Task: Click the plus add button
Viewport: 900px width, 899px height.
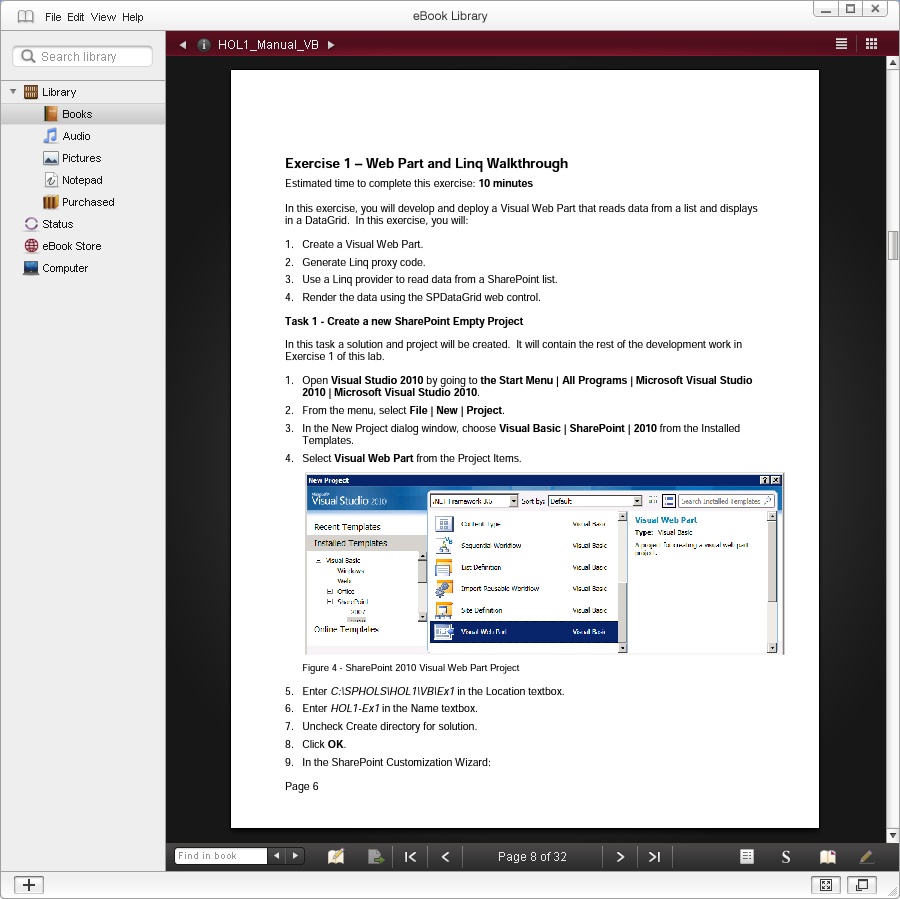Action: click(x=29, y=885)
